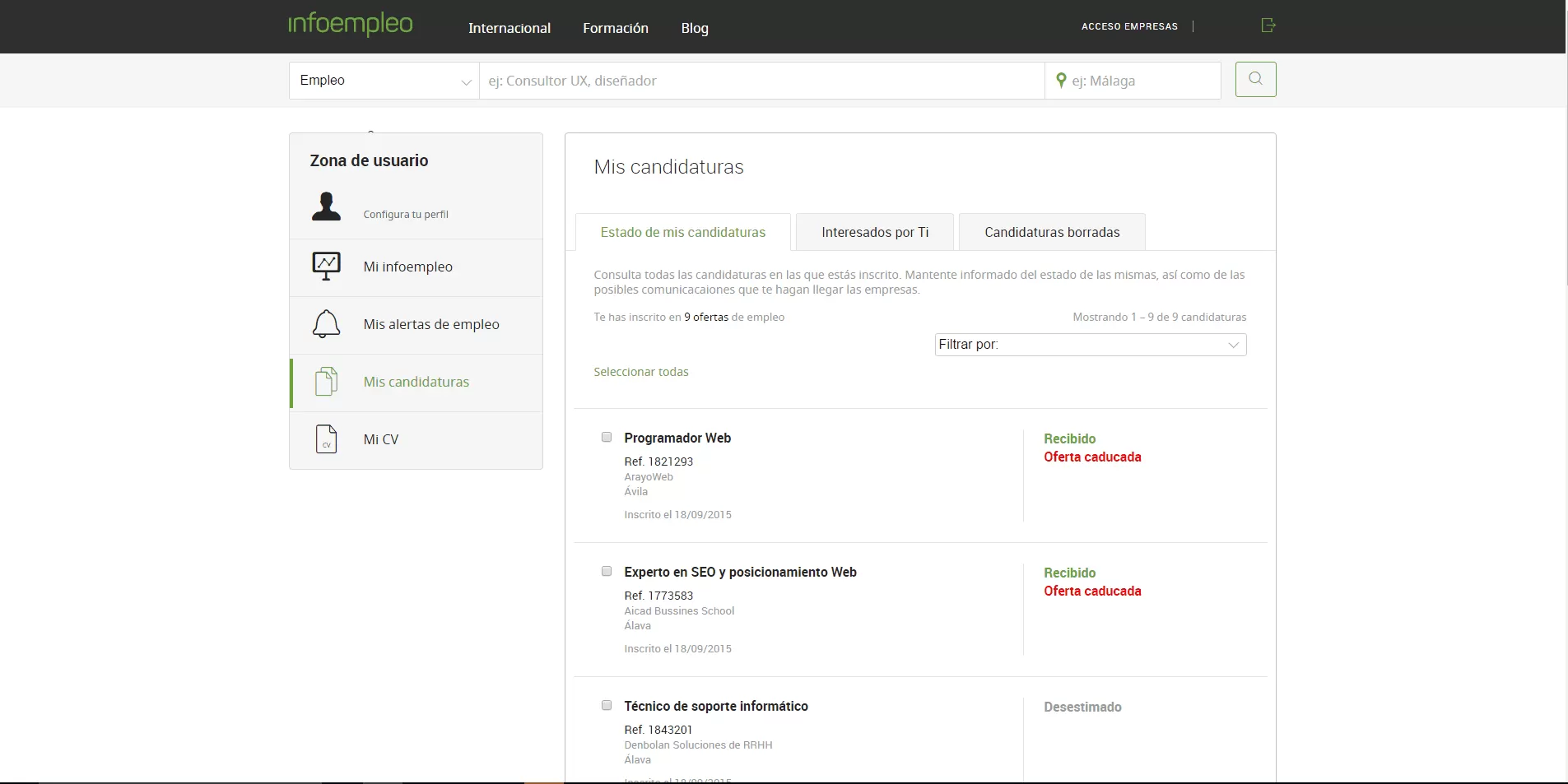Click Oferta caducada under Experto en SEO
Image resolution: width=1568 pixels, height=784 pixels.
click(x=1092, y=591)
